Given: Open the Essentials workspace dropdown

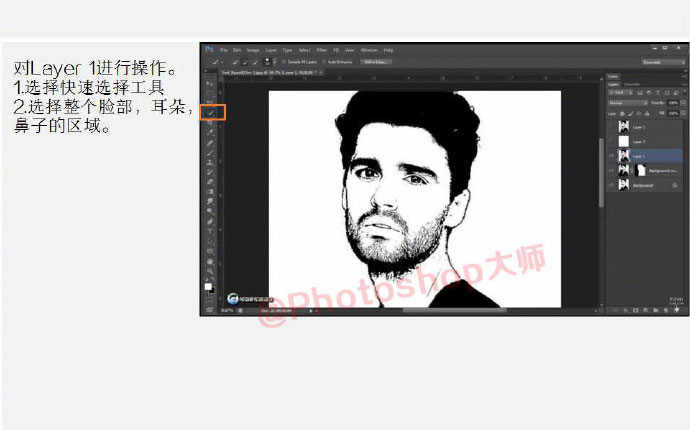Looking at the screenshot, I should click(663, 62).
